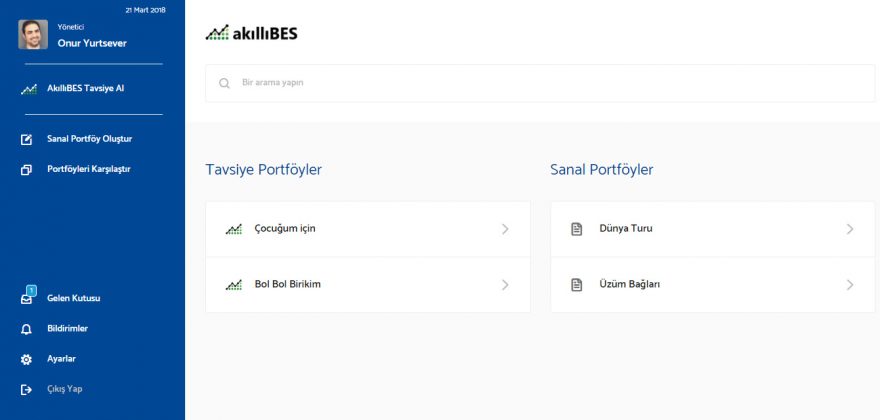The image size is (880, 420).
Task: Select Sanal Portföy Oluştur in sidebar
Action: pyautogui.click(x=90, y=139)
